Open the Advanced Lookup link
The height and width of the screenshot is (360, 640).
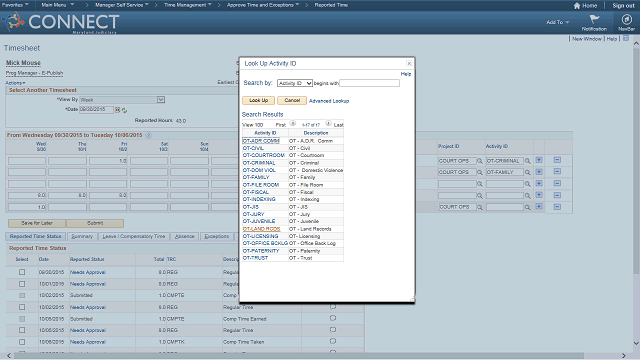click(329, 101)
